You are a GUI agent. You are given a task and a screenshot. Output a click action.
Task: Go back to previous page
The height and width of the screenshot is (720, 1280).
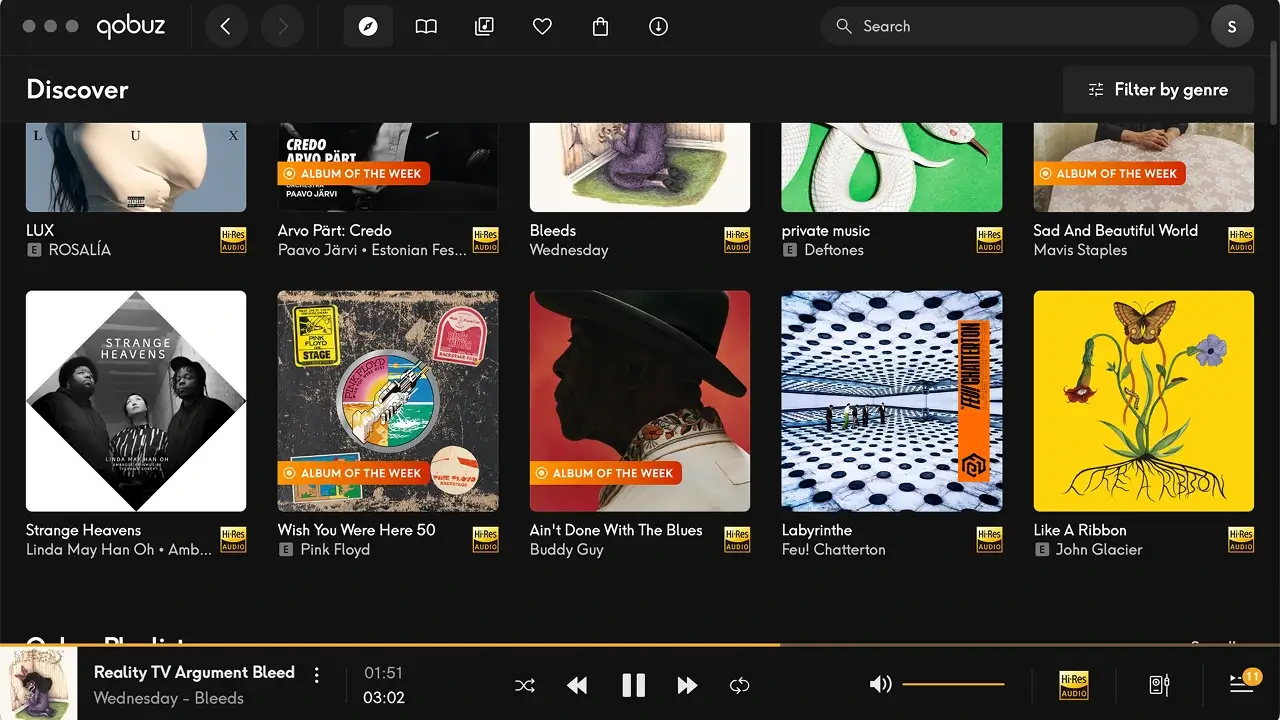[225, 27]
